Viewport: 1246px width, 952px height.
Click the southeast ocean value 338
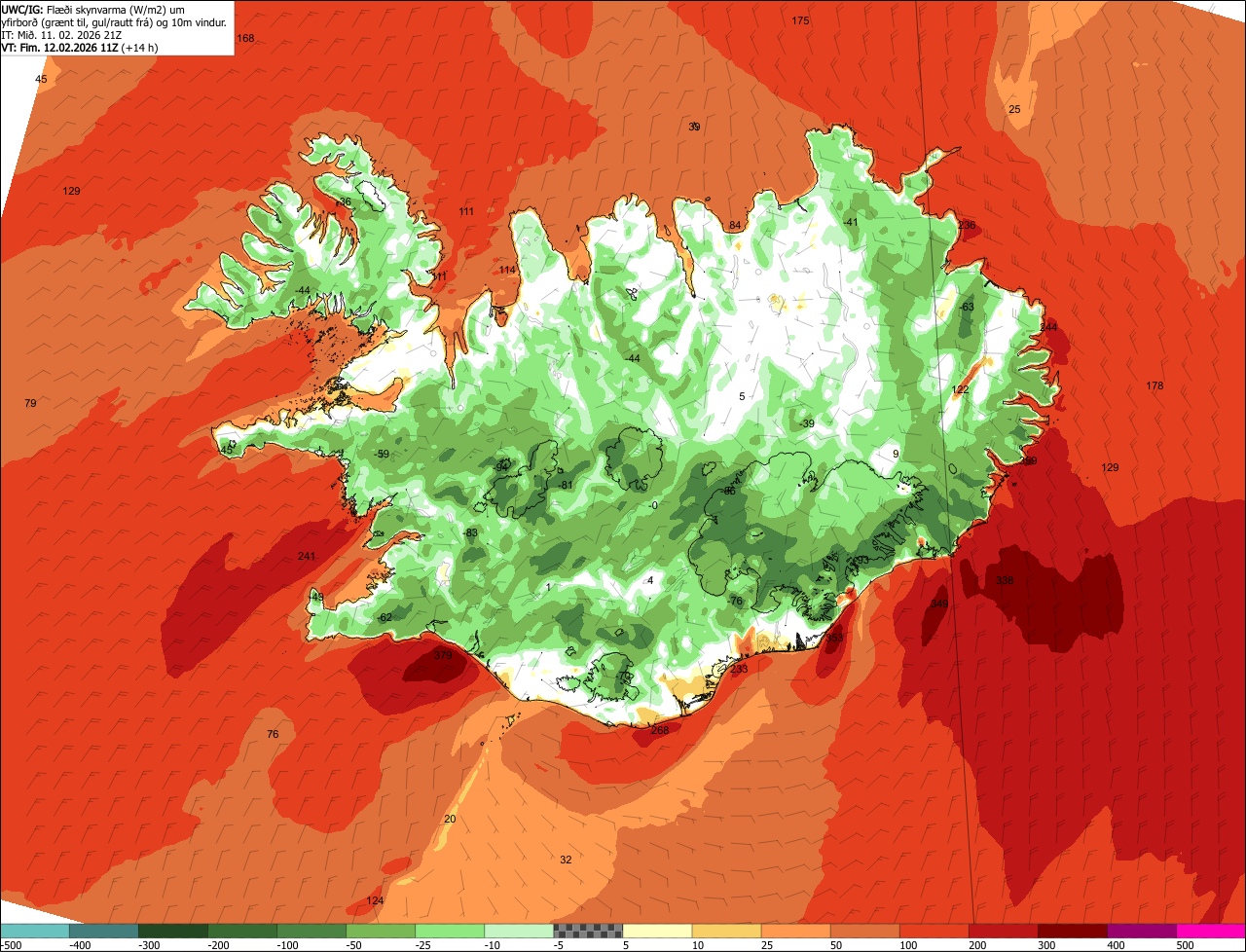(1005, 580)
